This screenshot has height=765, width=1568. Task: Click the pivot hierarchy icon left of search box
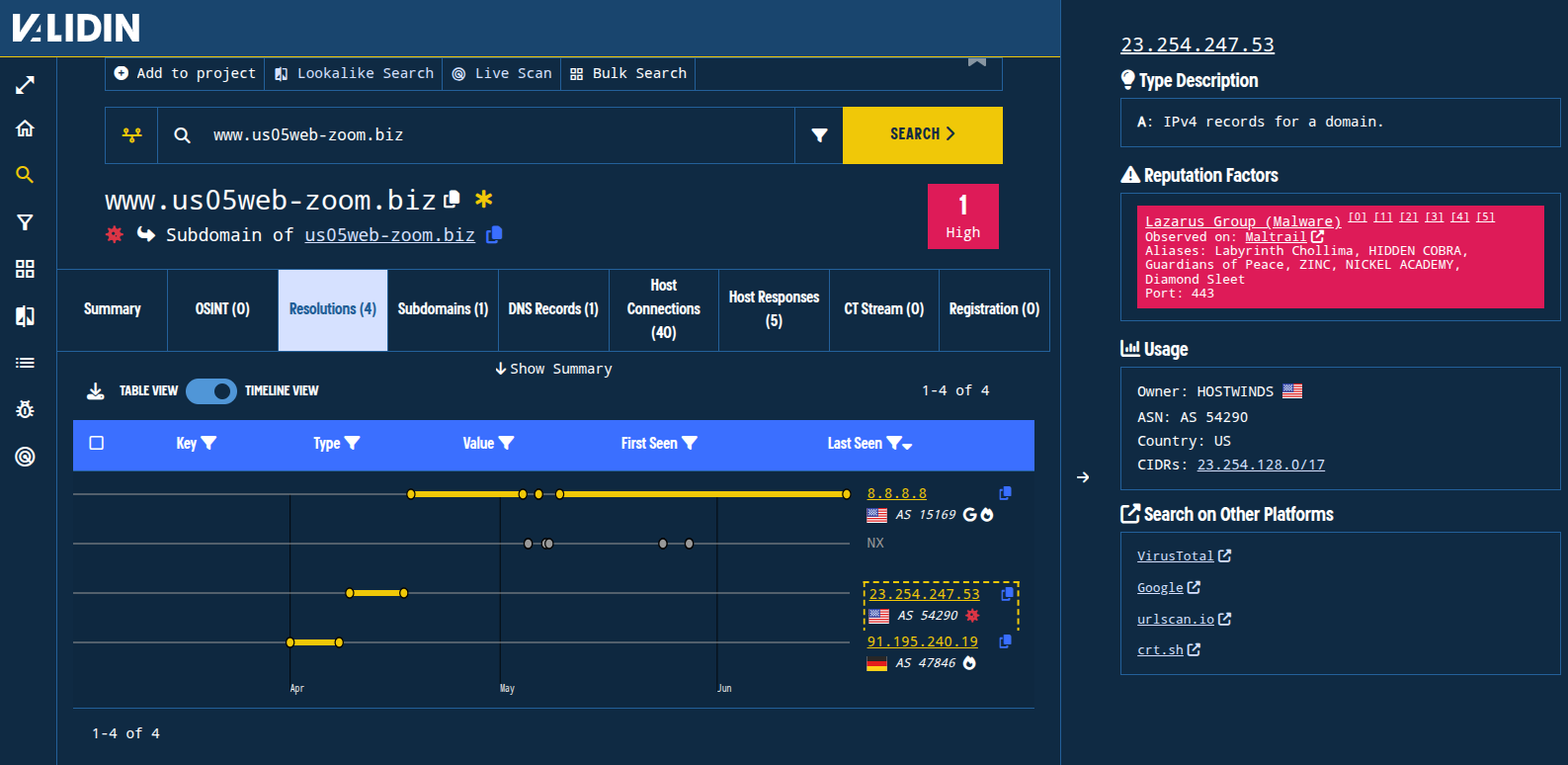pyautogui.click(x=131, y=135)
